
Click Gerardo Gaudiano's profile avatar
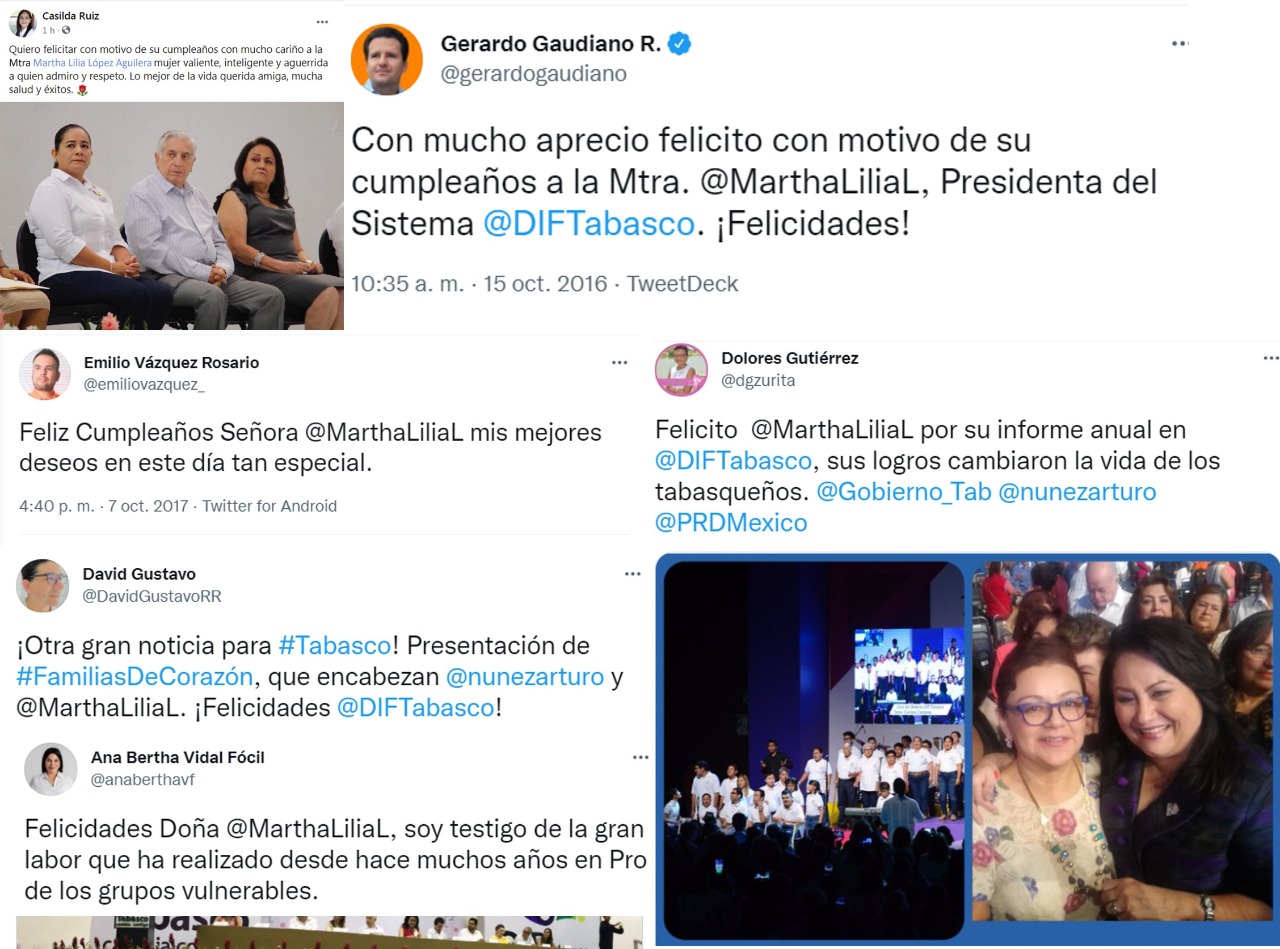386,59
